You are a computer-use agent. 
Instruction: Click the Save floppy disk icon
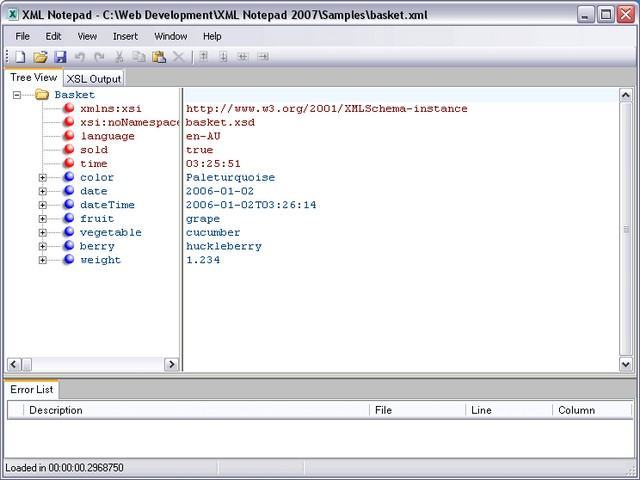click(60, 57)
